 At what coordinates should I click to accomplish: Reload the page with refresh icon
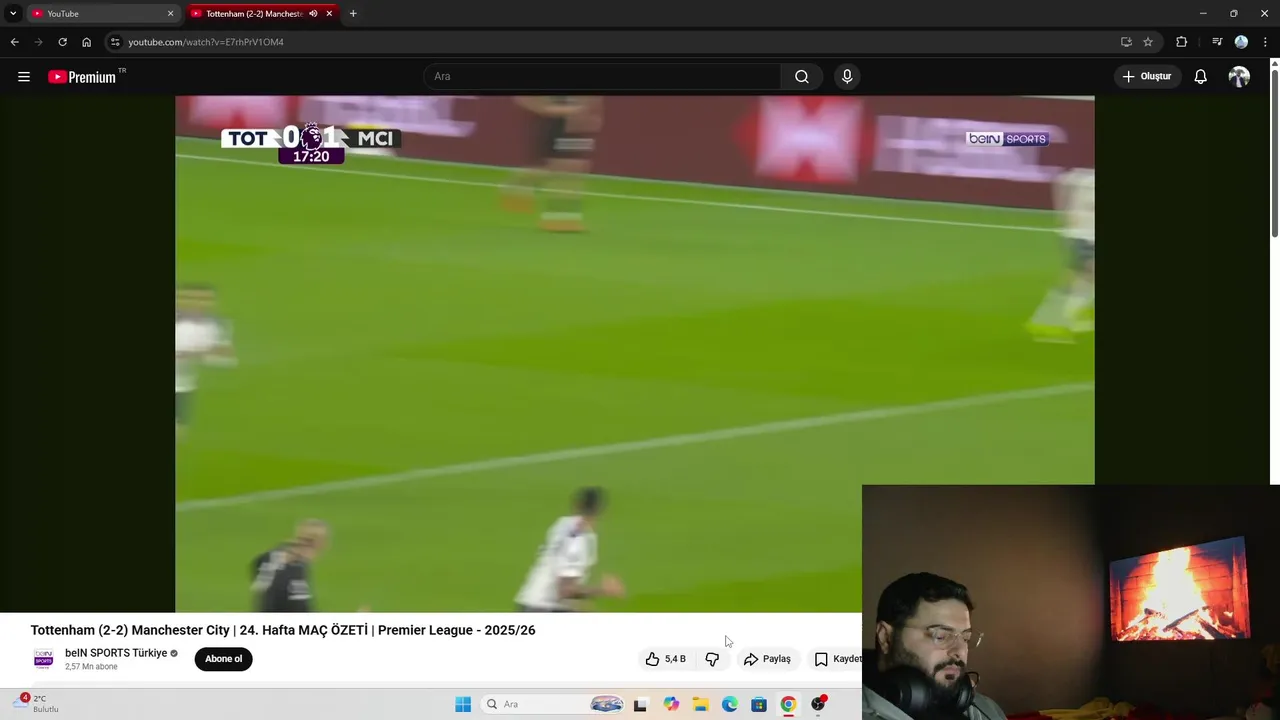coord(62,42)
